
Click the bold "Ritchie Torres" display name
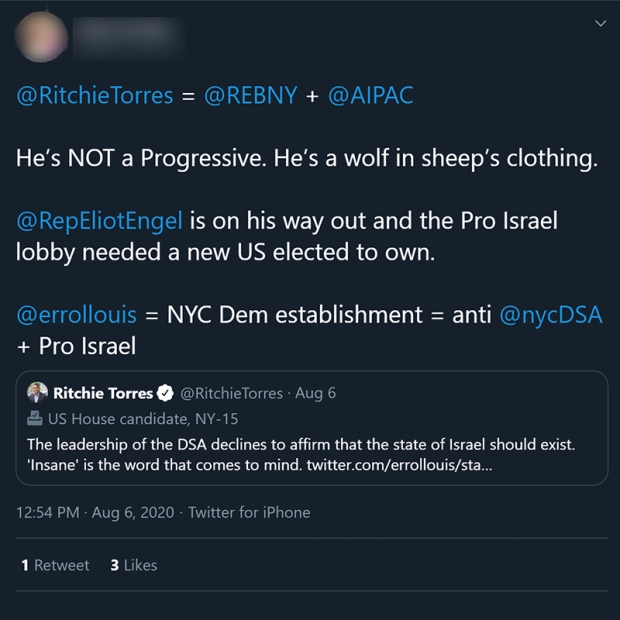click(103, 393)
